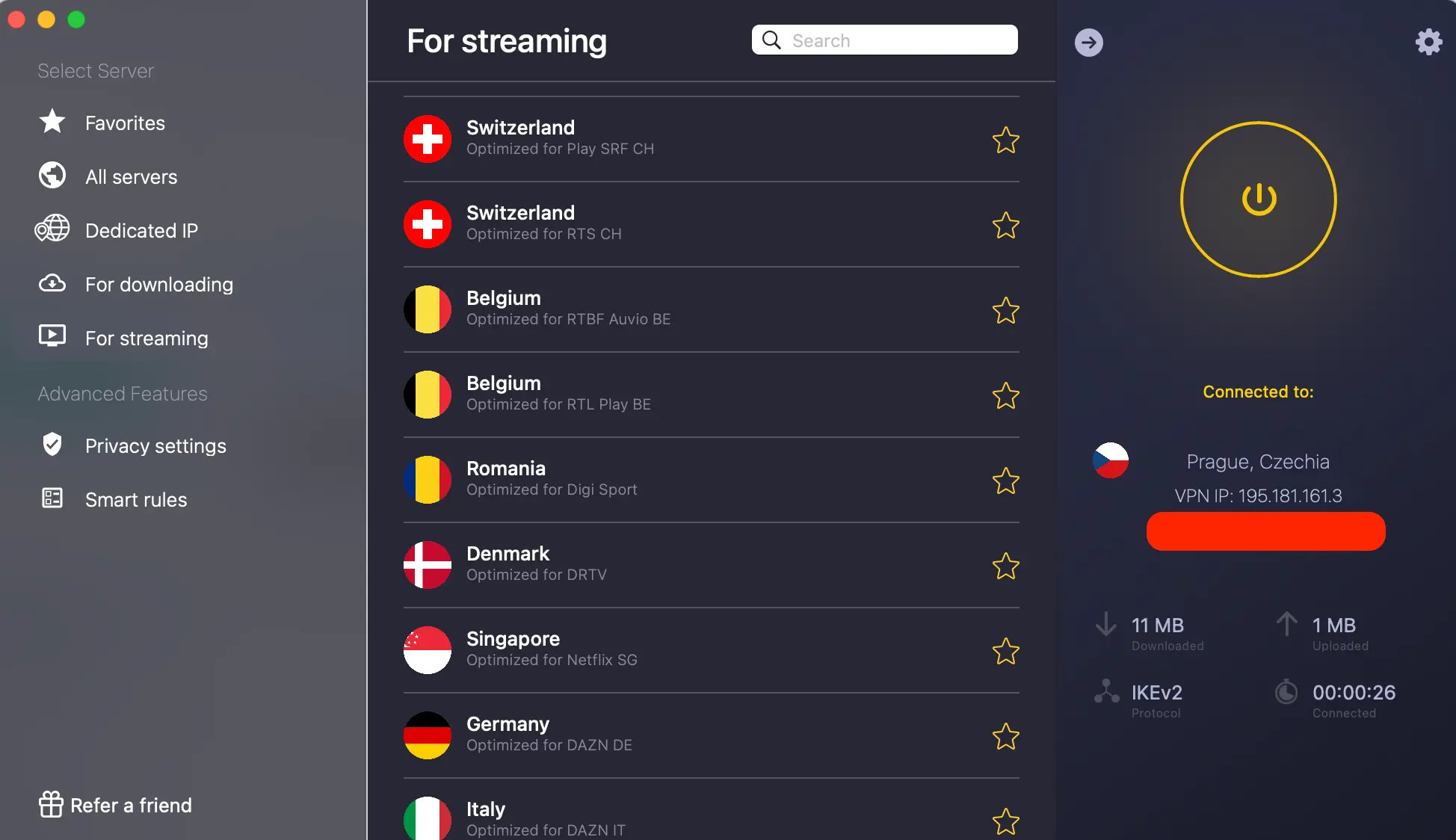This screenshot has width=1456, height=840.
Task: Click the search field
Action: 897,40
